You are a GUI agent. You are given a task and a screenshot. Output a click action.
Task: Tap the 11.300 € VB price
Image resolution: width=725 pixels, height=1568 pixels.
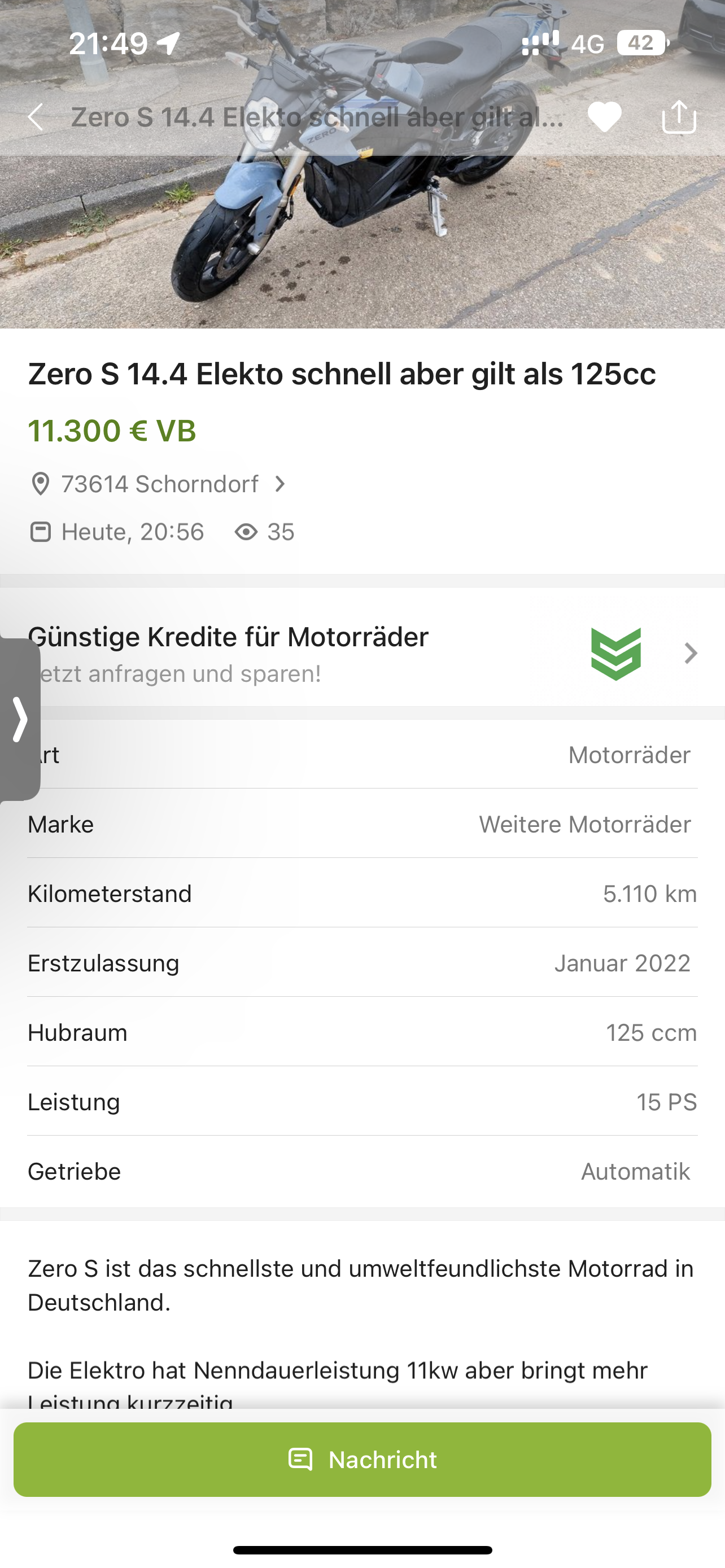tap(112, 431)
